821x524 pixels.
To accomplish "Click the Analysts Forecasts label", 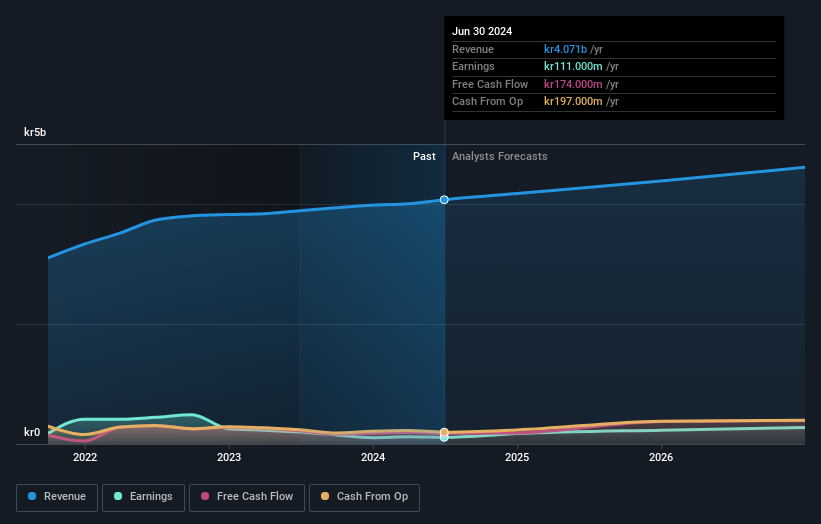I will 500,156.
